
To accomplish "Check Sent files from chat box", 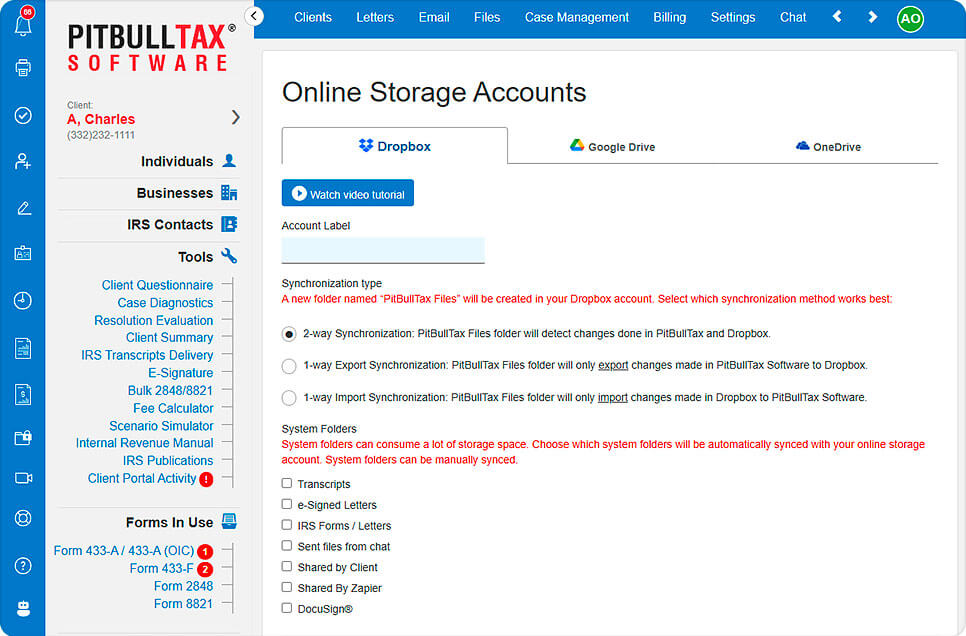I will (286, 545).
